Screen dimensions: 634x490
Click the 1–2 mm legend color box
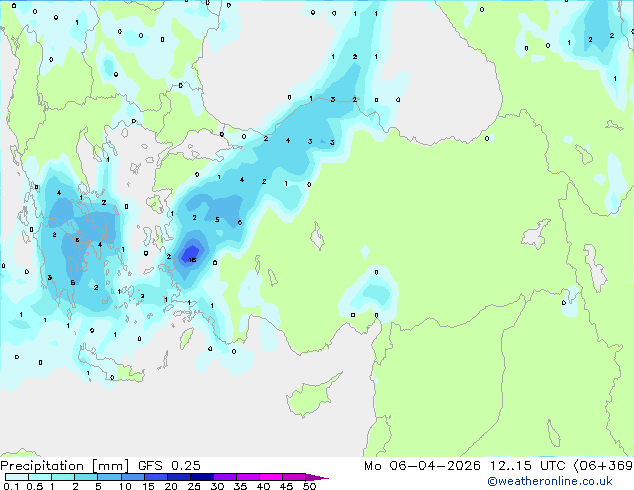(x=63, y=477)
